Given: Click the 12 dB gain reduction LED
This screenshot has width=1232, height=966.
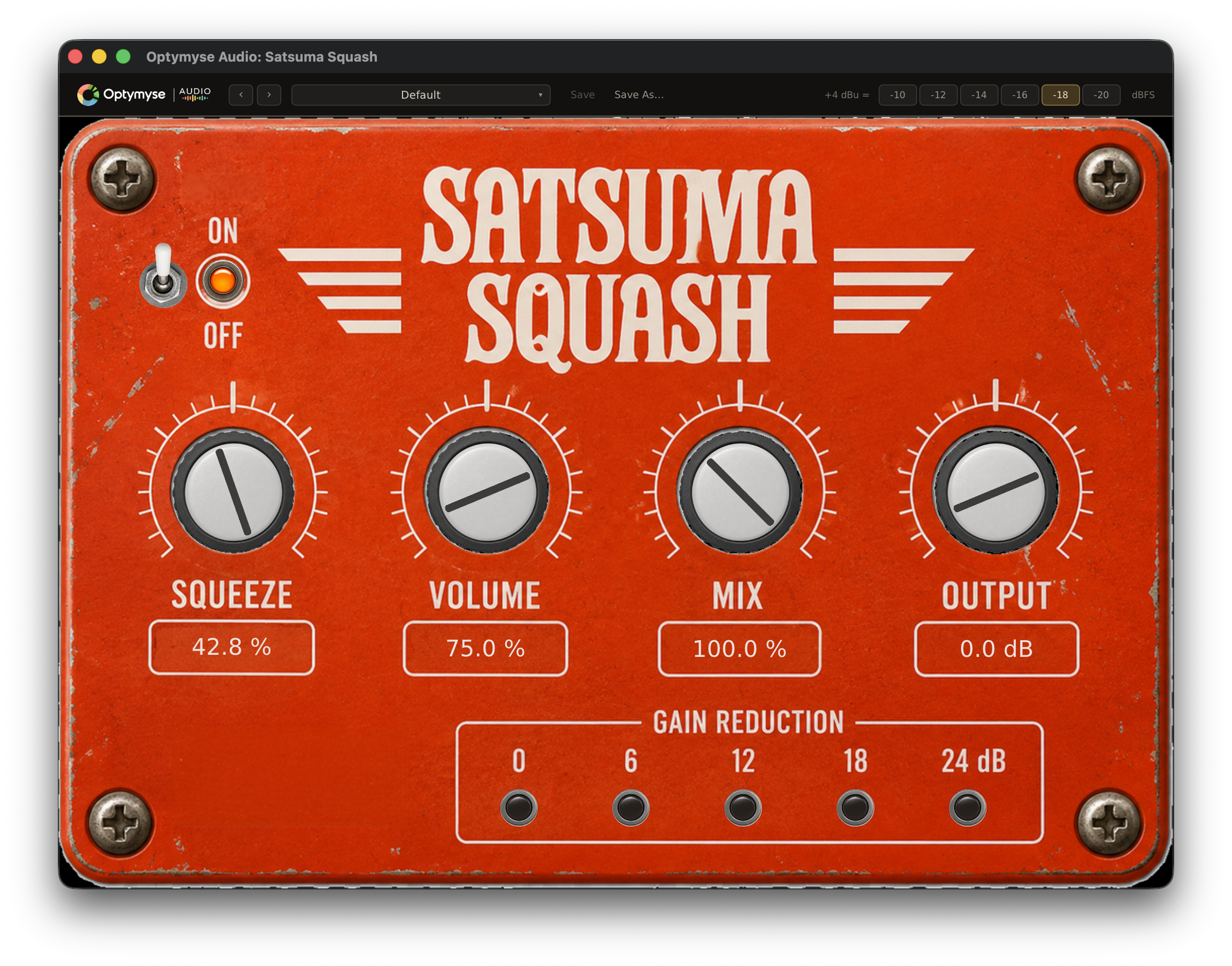Looking at the screenshot, I should [x=743, y=807].
